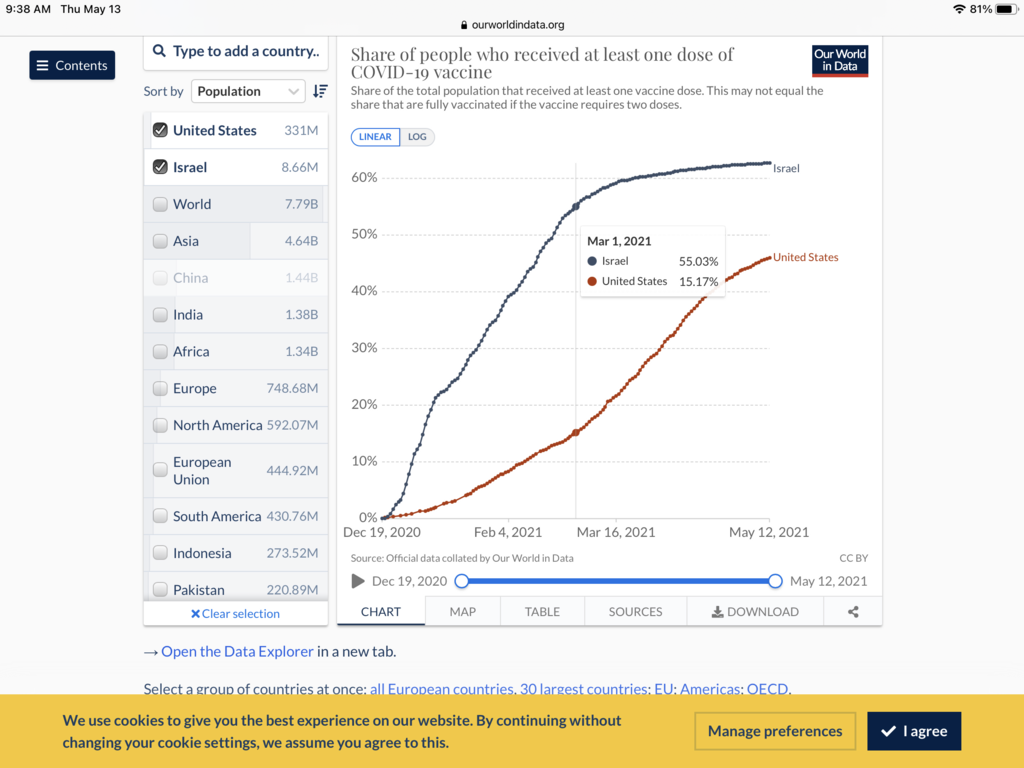Screen dimensions: 1024x768
Task: Click the Clear selection X icon
Action: (196, 614)
